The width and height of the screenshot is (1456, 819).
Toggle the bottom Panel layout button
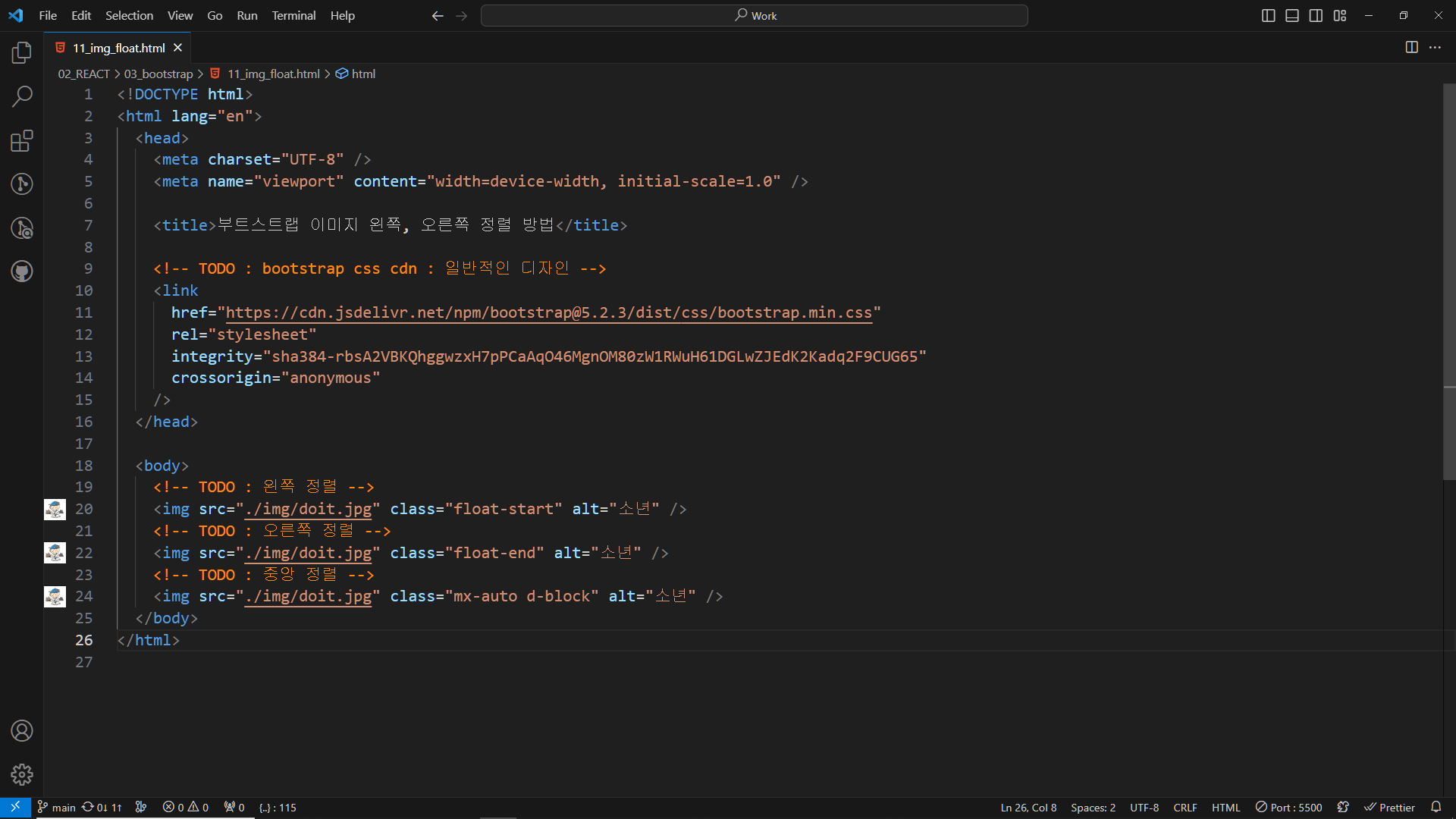pyautogui.click(x=1292, y=16)
